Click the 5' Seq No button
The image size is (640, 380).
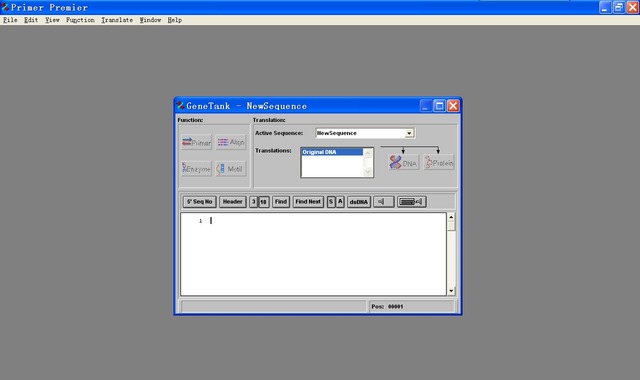pyautogui.click(x=200, y=202)
